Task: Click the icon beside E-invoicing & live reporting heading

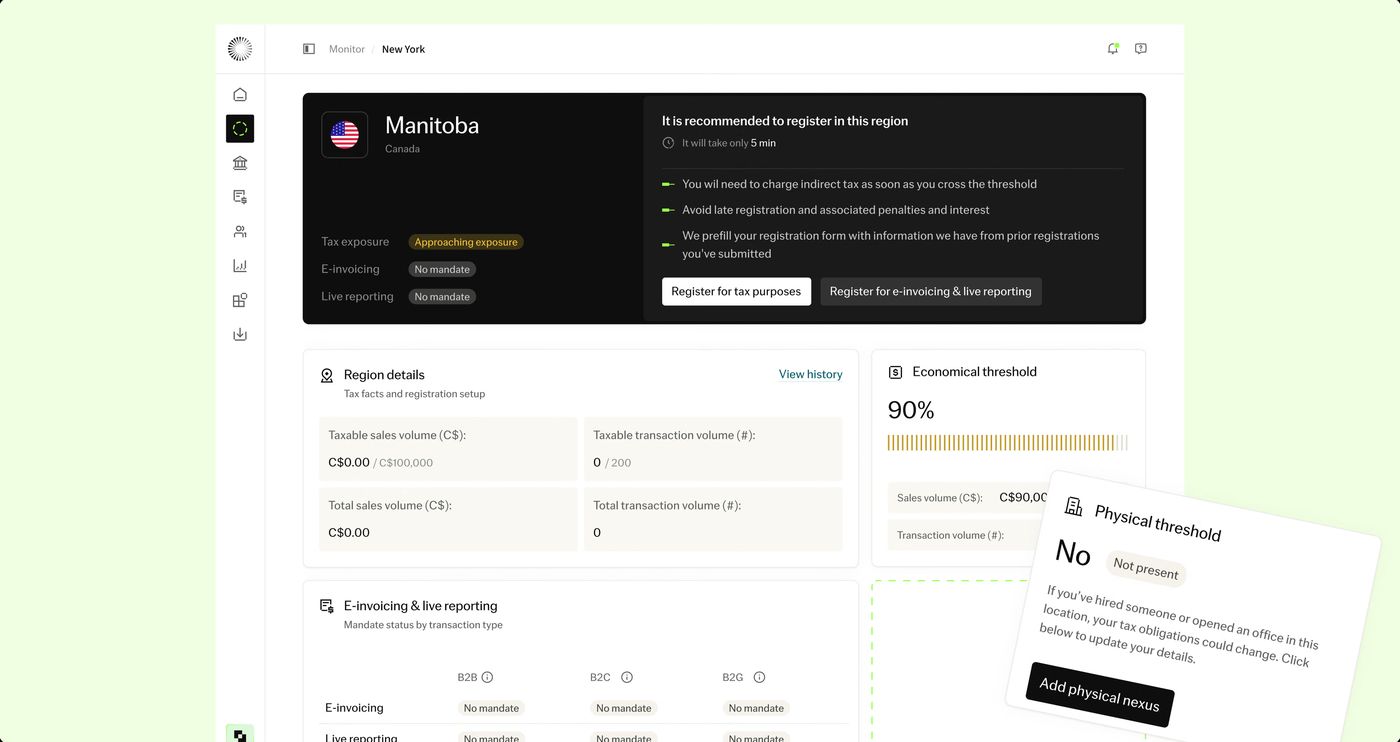Action: tap(327, 606)
